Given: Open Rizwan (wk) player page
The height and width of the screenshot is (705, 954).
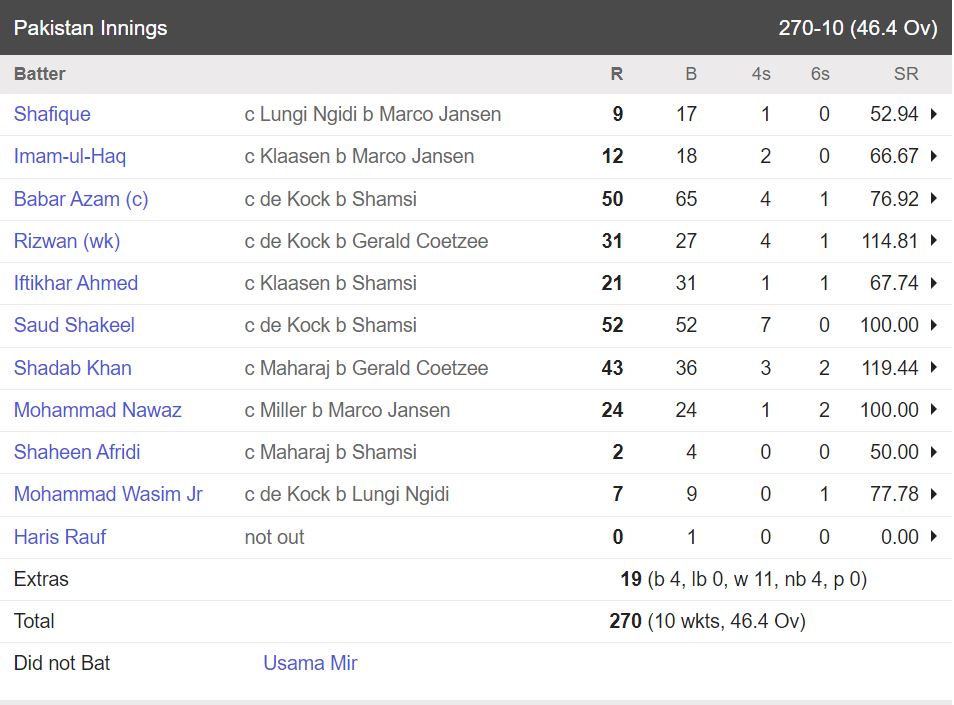Looking at the screenshot, I should click(x=67, y=241).
